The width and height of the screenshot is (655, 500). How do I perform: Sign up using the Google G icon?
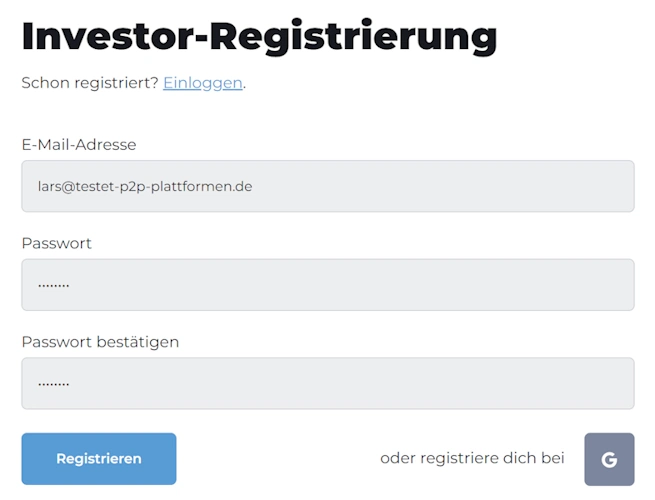tap(609, 459)
